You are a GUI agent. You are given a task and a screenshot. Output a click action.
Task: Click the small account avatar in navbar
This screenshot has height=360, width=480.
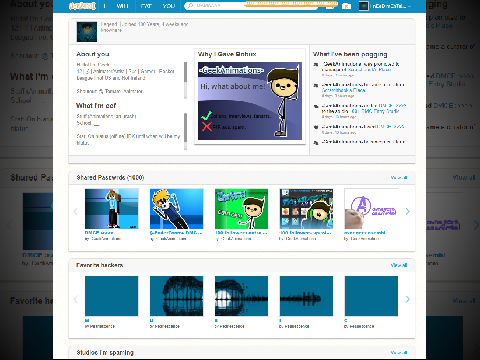point(364,6)
